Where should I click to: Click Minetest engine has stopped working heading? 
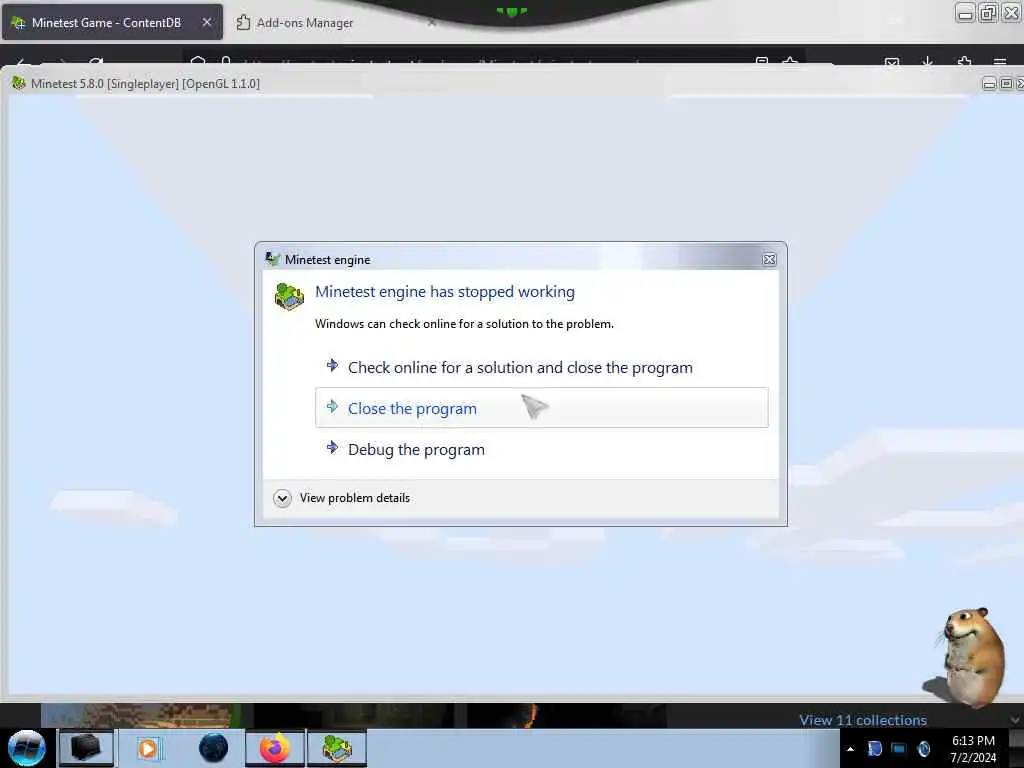(445, 291)
